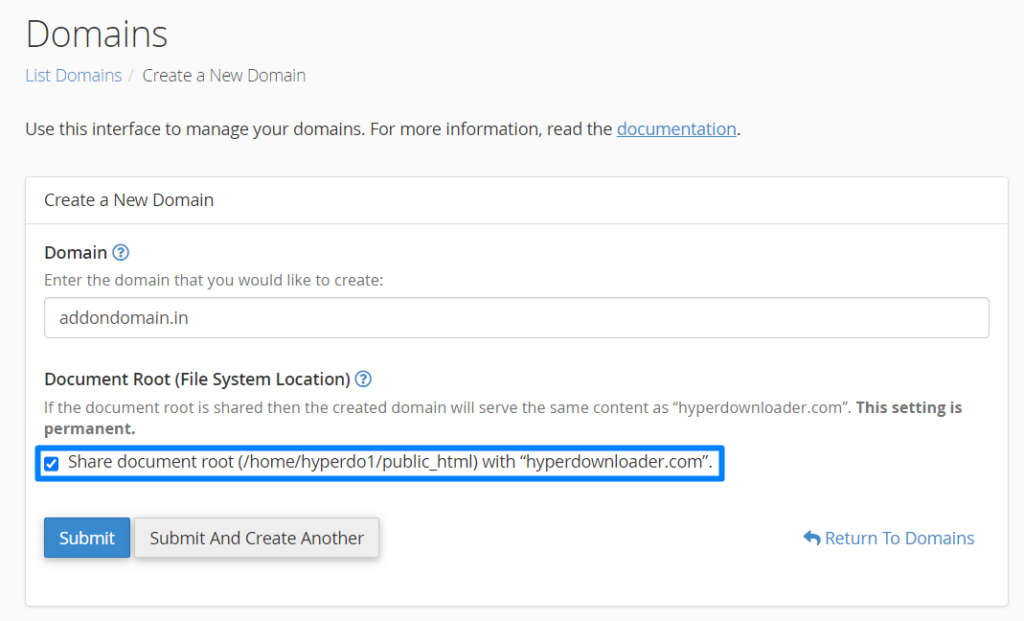This screenshot has height=621, width=1024.
Task: Click Submit And Create Another
Action: pos(256,537)
